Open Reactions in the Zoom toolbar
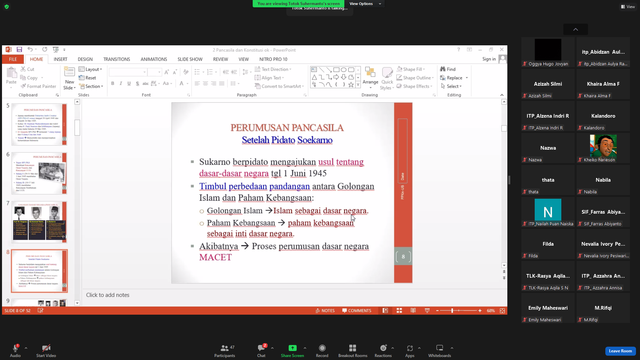Screen dimensions: 640x360 pyautogui.click(x=383, y=350)
